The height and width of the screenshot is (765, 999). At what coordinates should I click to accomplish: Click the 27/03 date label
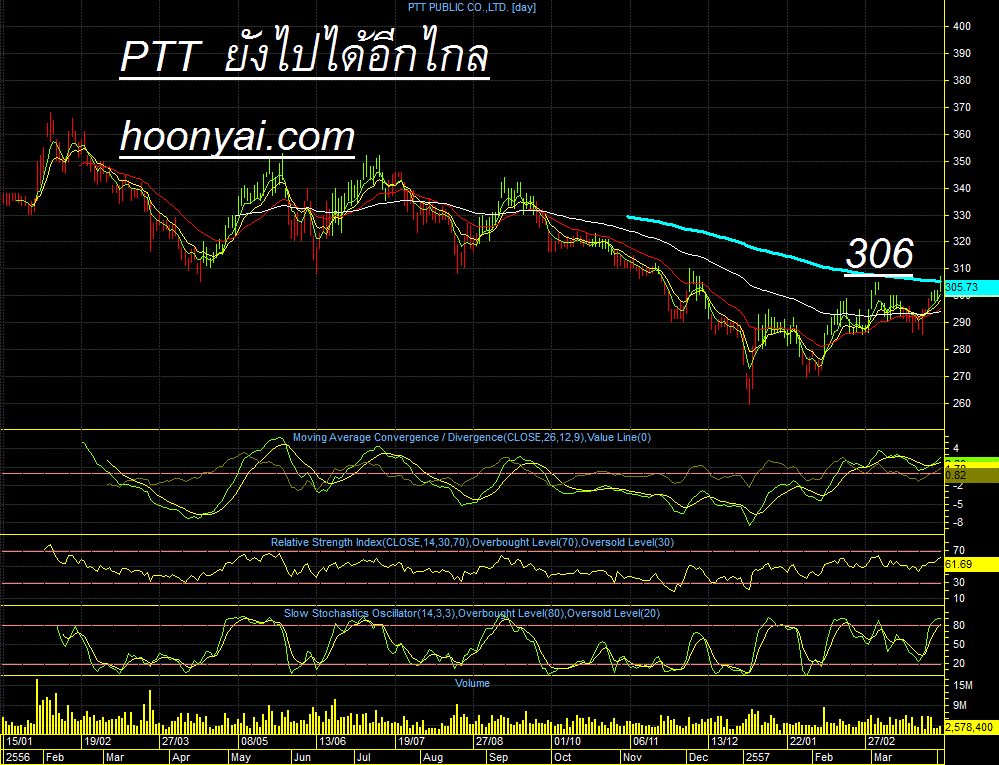175,741
